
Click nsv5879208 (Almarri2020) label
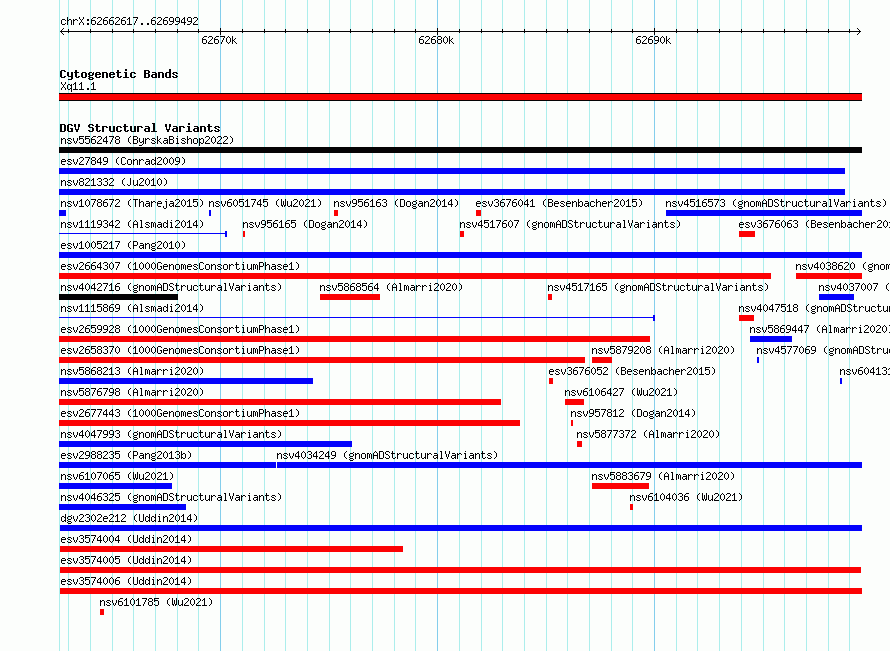663,350
